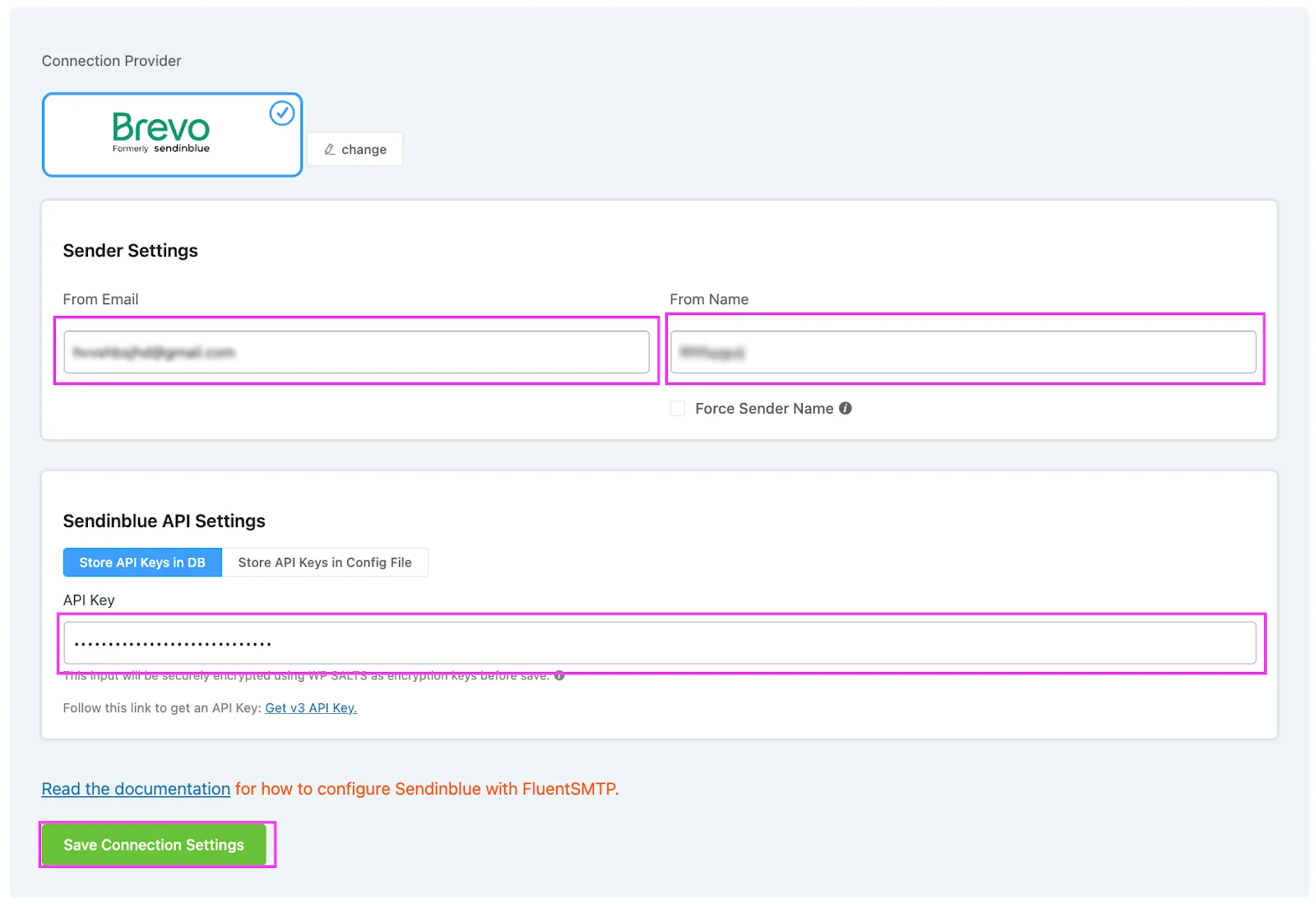Click the Force Sender Name label text
Screen dimensions: 1316x904
click(x=764, y=409)
